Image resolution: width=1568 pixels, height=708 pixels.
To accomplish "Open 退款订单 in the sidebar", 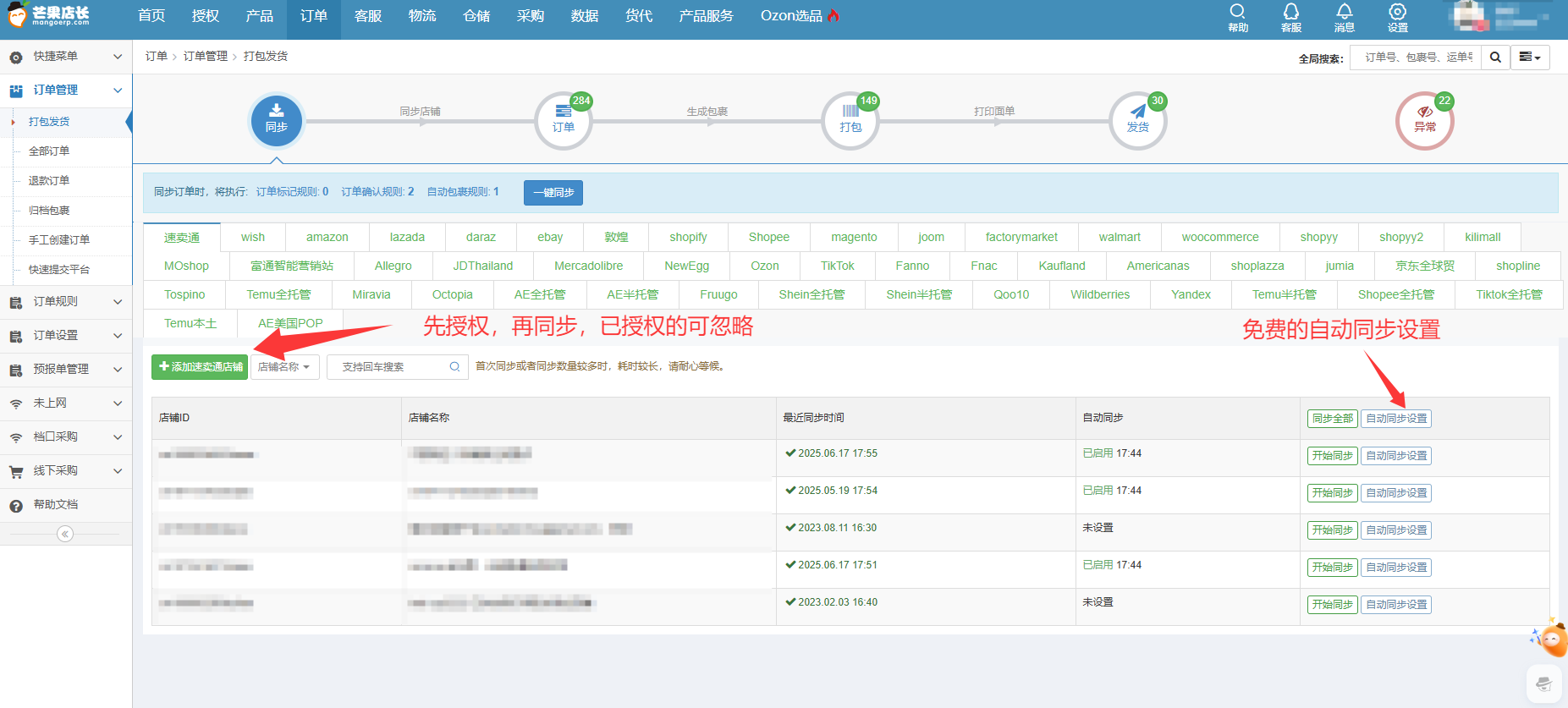I will [x=49, y=181].
